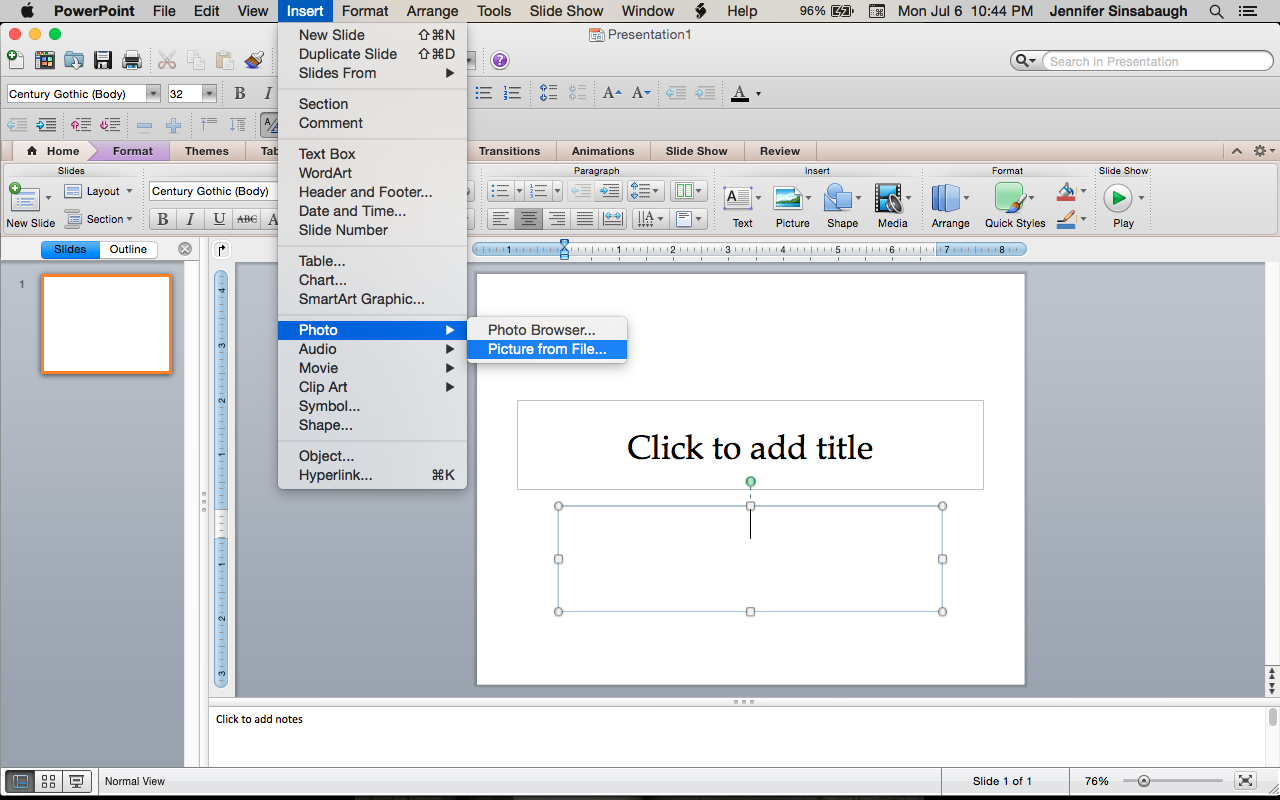Choose Picture from File in the Photo submenu
The width and height of the screenshot is (1280, 800).
(547, 349)
